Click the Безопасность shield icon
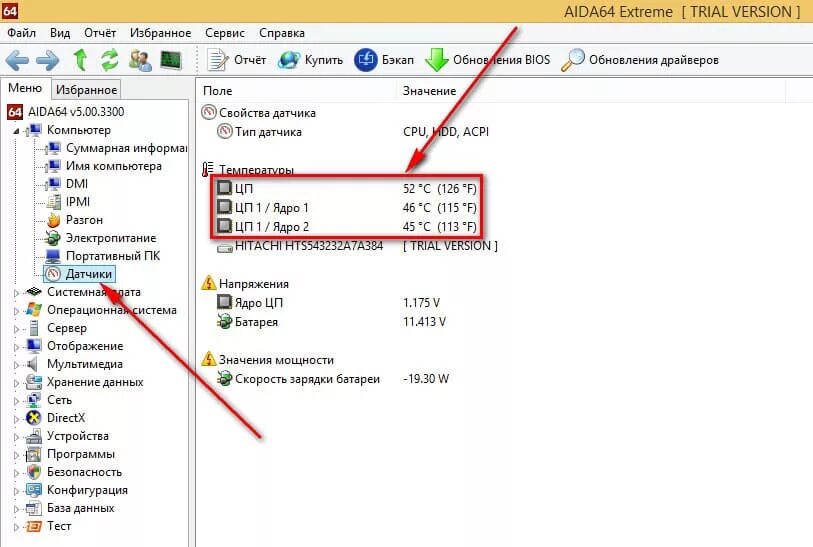 (x=34, y=472)
